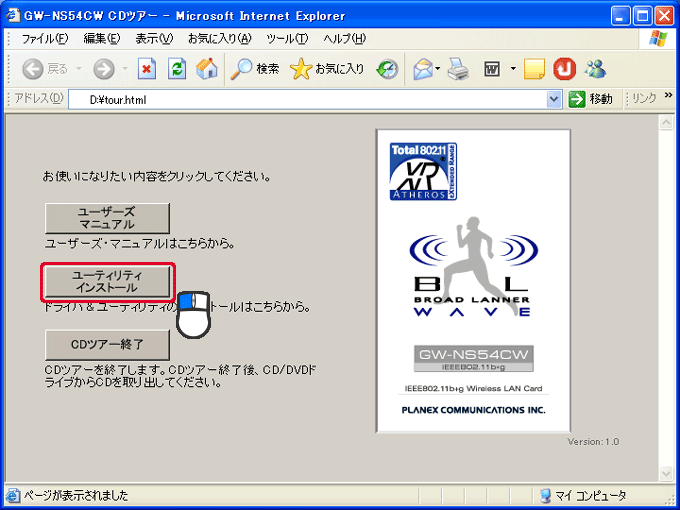The height and width of the screenshot is (510, 680).
Task: Click the Broad Lanner Wave runner logo
Action: [x=473, y=268]
